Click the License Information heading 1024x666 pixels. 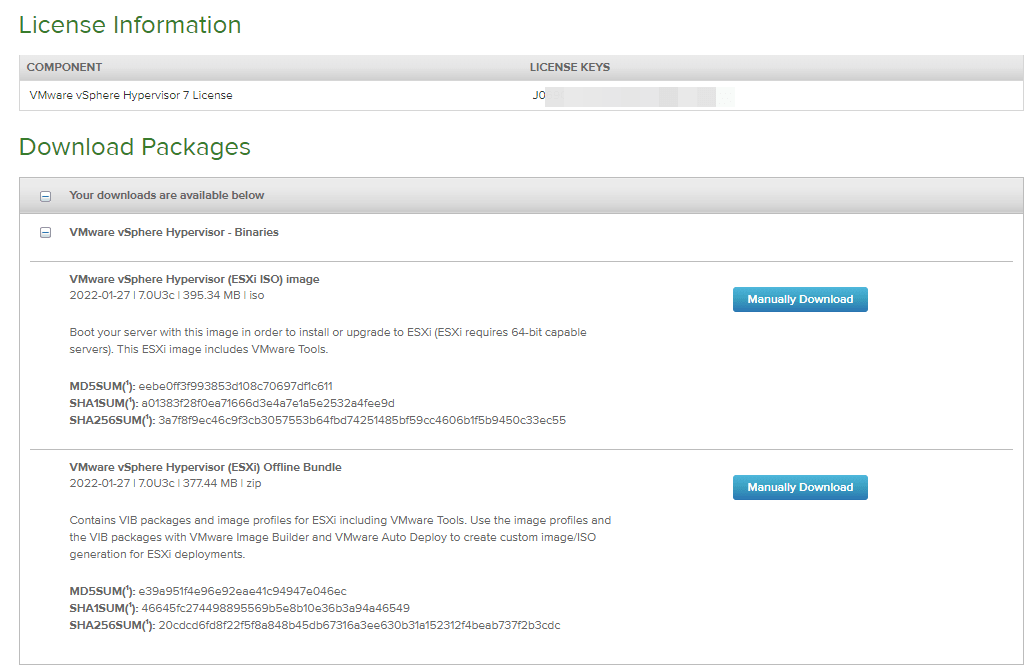pyautogui.click(x=130, y=25)
